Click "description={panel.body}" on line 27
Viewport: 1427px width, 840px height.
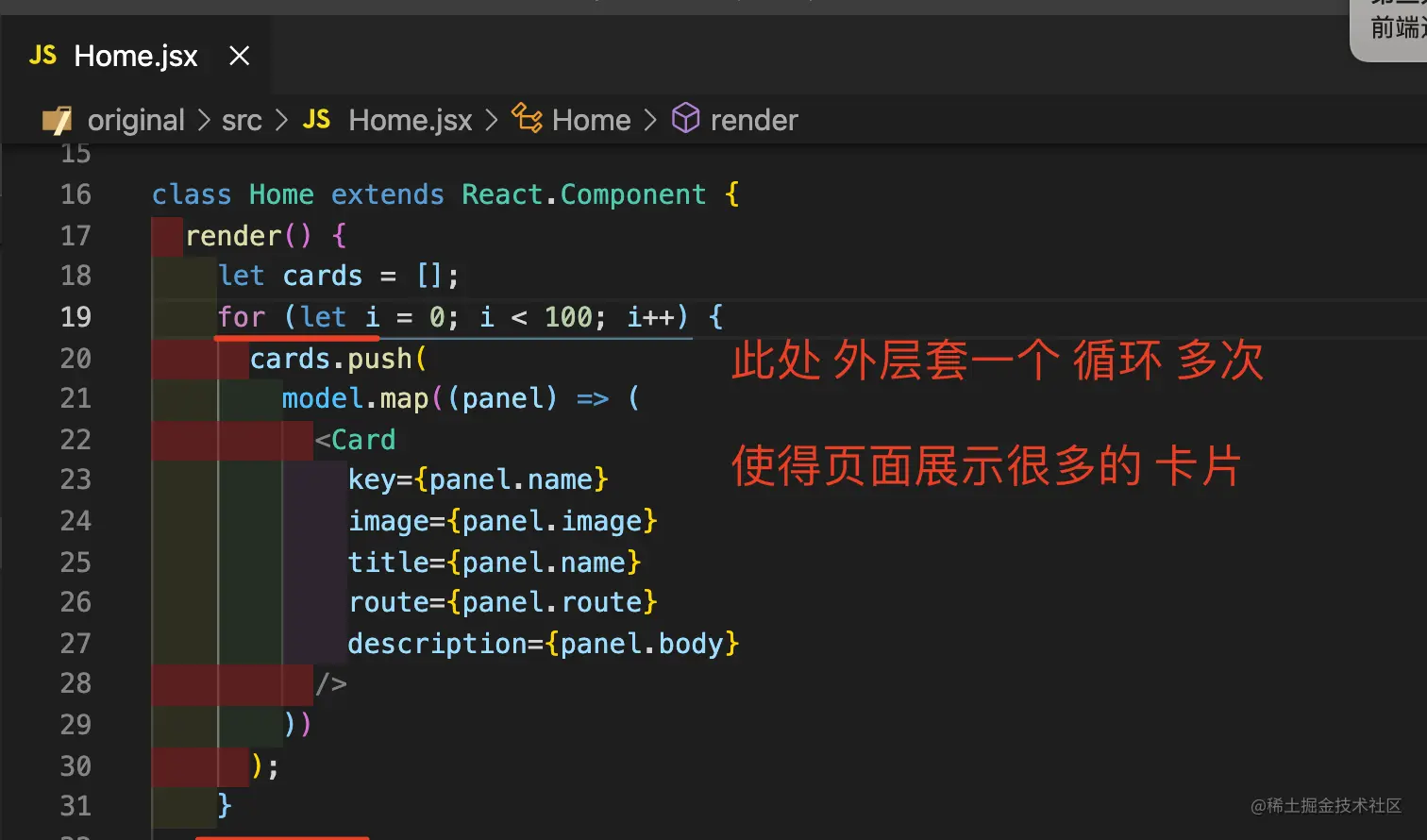[x=543, y=644]
